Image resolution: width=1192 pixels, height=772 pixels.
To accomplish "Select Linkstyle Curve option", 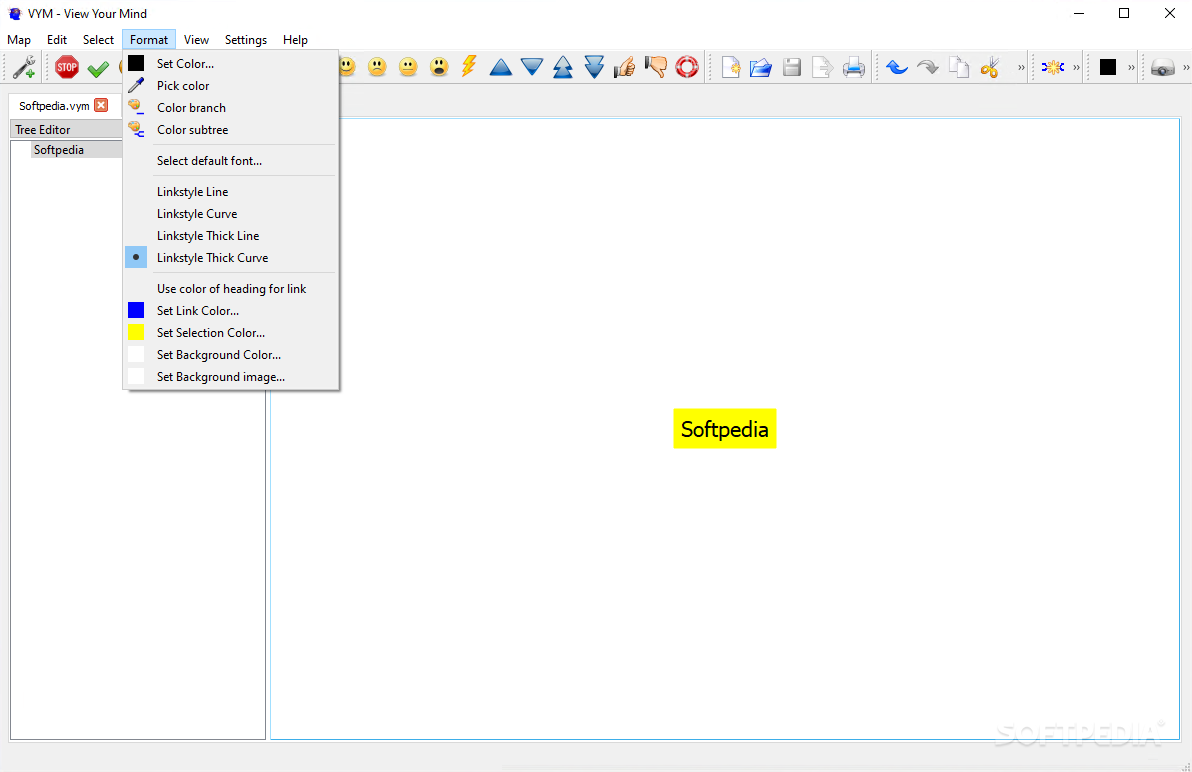I will tap(230, 214).
